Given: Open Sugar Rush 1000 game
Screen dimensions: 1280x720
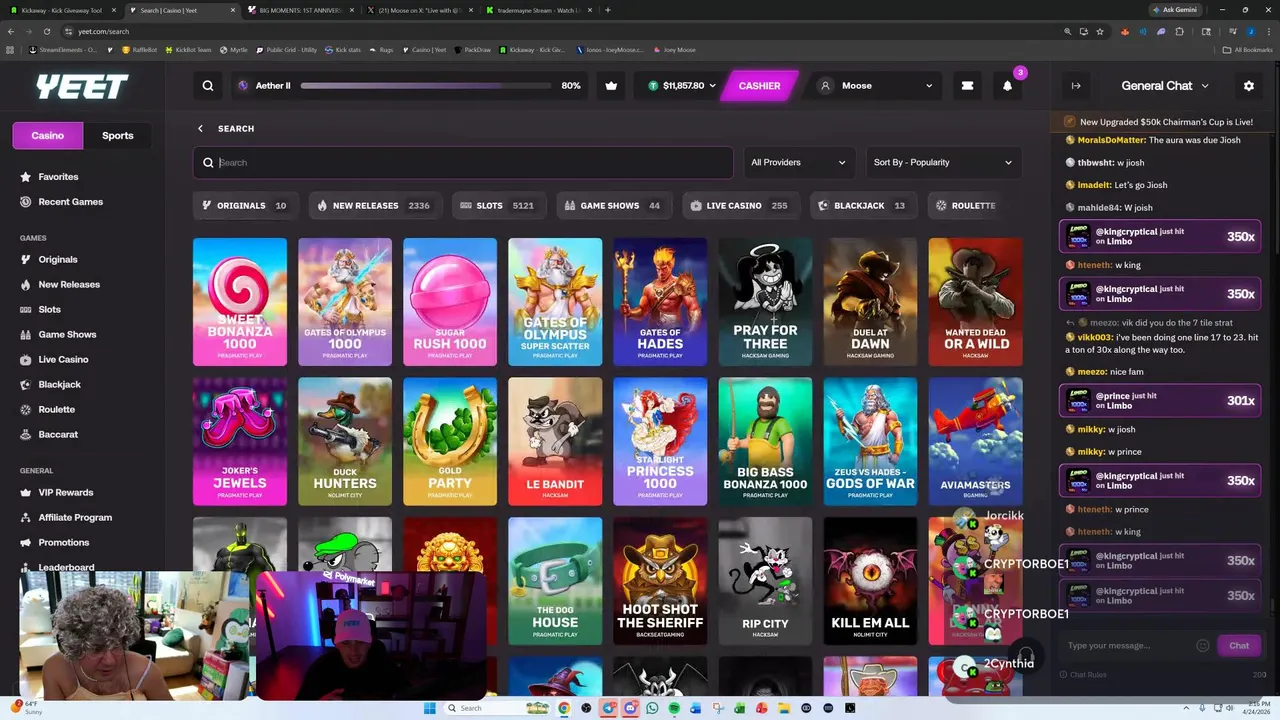Looking at the screenshot, I should pos(450,302).
